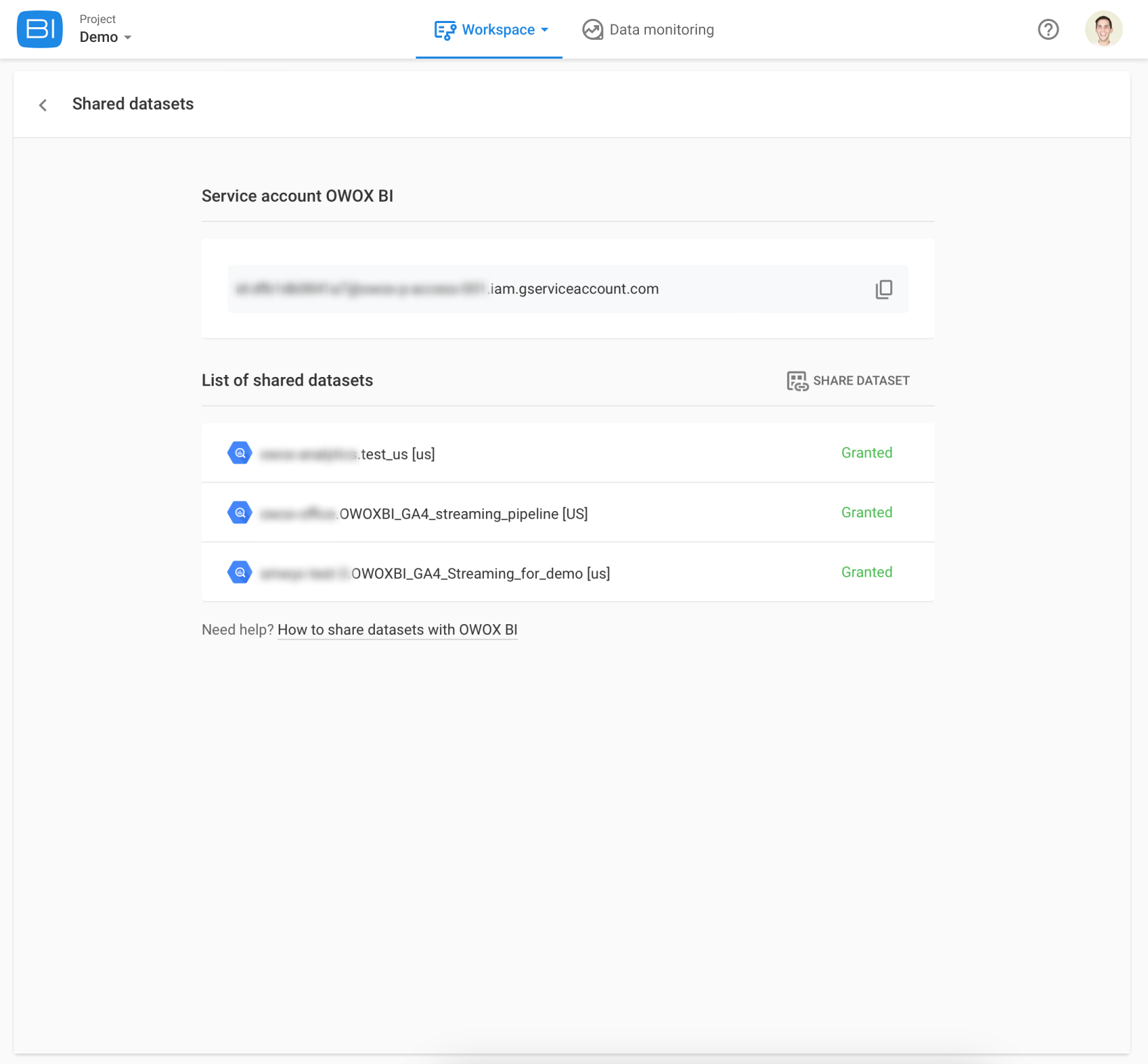Copy the service account email
The width and height of the screenshot is (1148, 1064).
tap(883, 289)
